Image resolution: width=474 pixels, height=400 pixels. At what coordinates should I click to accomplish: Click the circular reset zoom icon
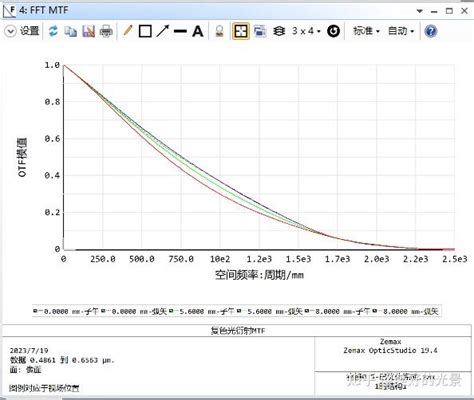click(x=333, y=31)
